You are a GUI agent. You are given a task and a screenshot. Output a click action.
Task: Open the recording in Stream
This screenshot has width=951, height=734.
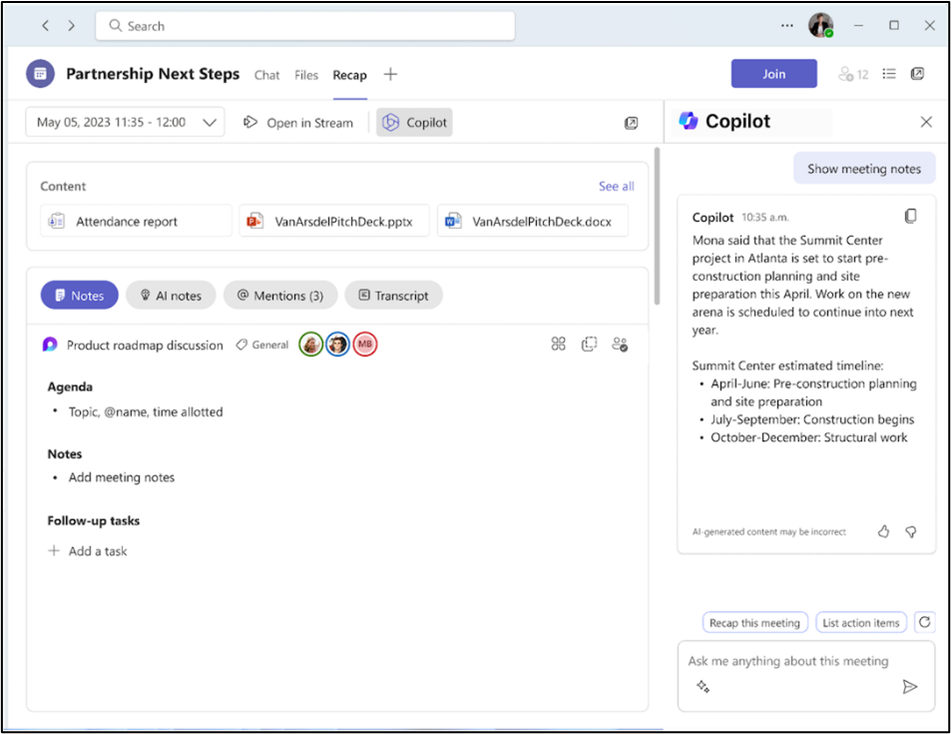298,123
